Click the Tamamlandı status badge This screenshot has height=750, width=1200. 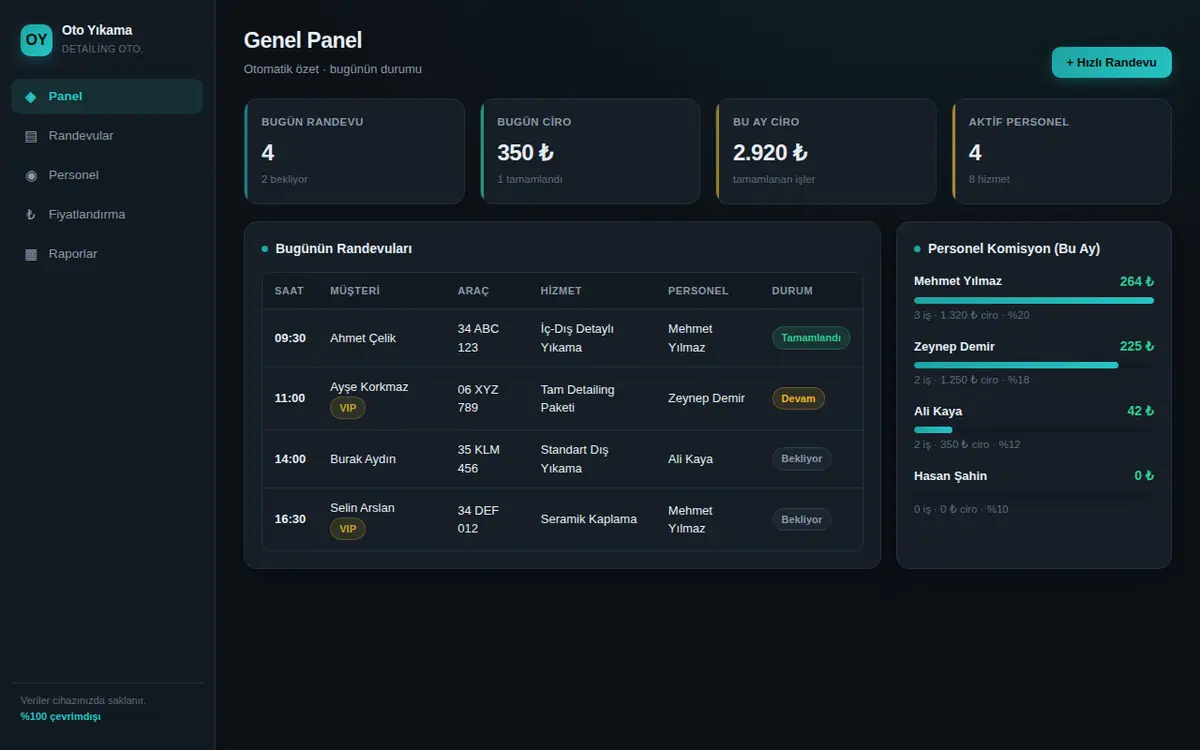click(811, 338)
